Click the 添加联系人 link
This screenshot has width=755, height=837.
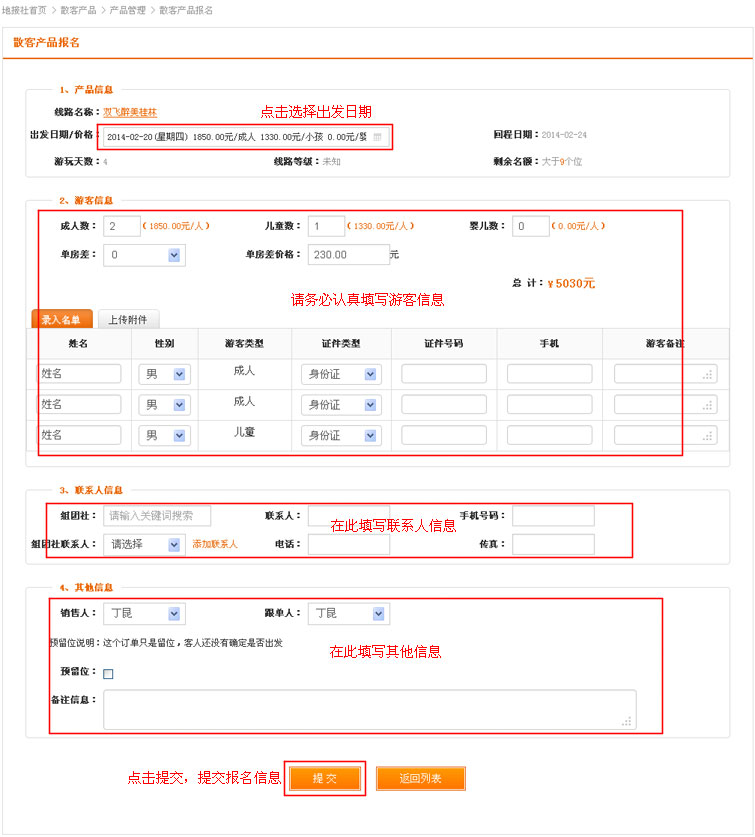click(215, 544)
